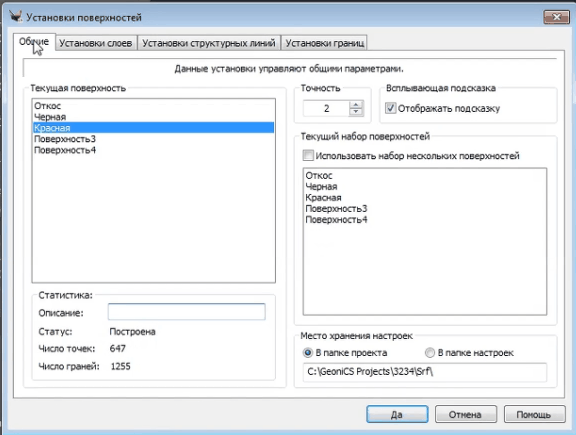Disable the Отображать подсказку checkbox
The height and width of the screenshot is (435, 576).
390,108
